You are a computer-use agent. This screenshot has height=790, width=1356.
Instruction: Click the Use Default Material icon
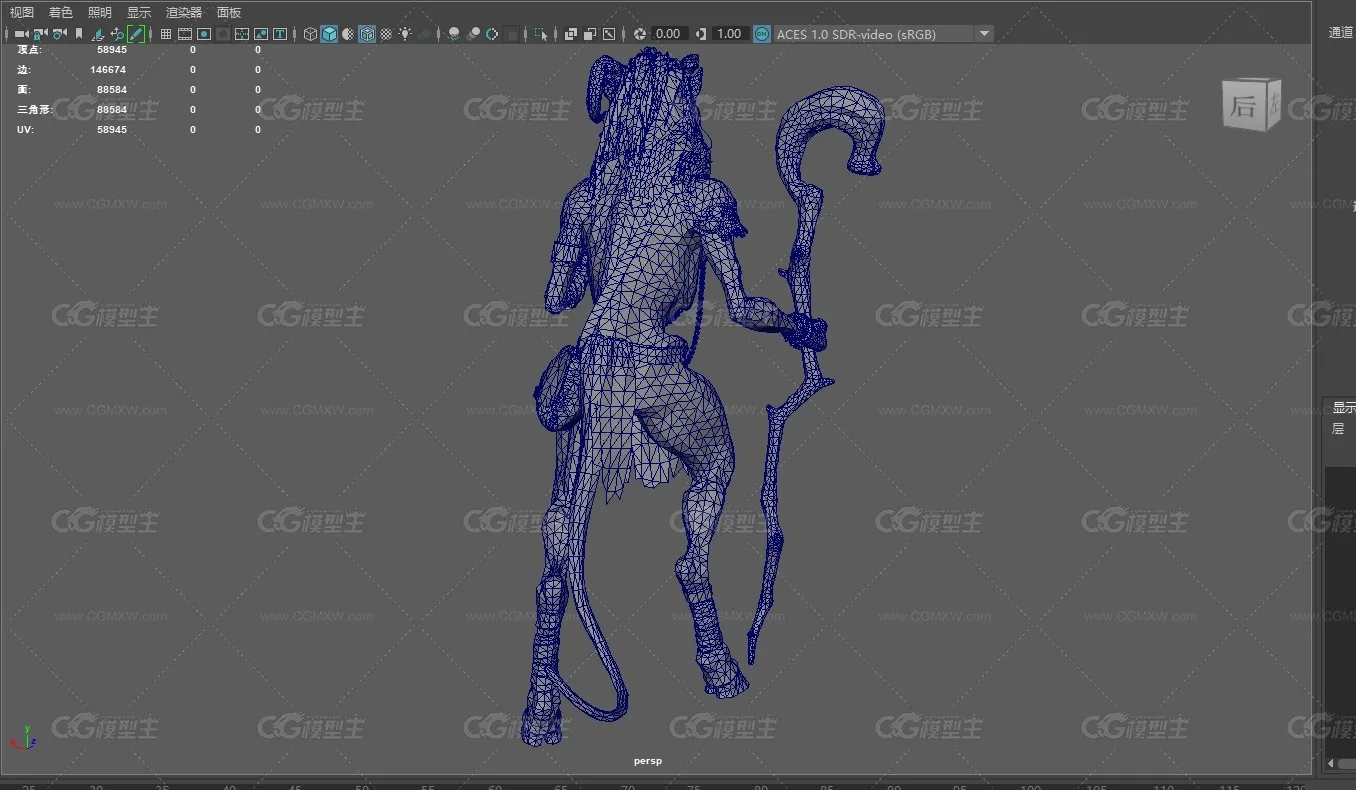click(x=348, y=34)
